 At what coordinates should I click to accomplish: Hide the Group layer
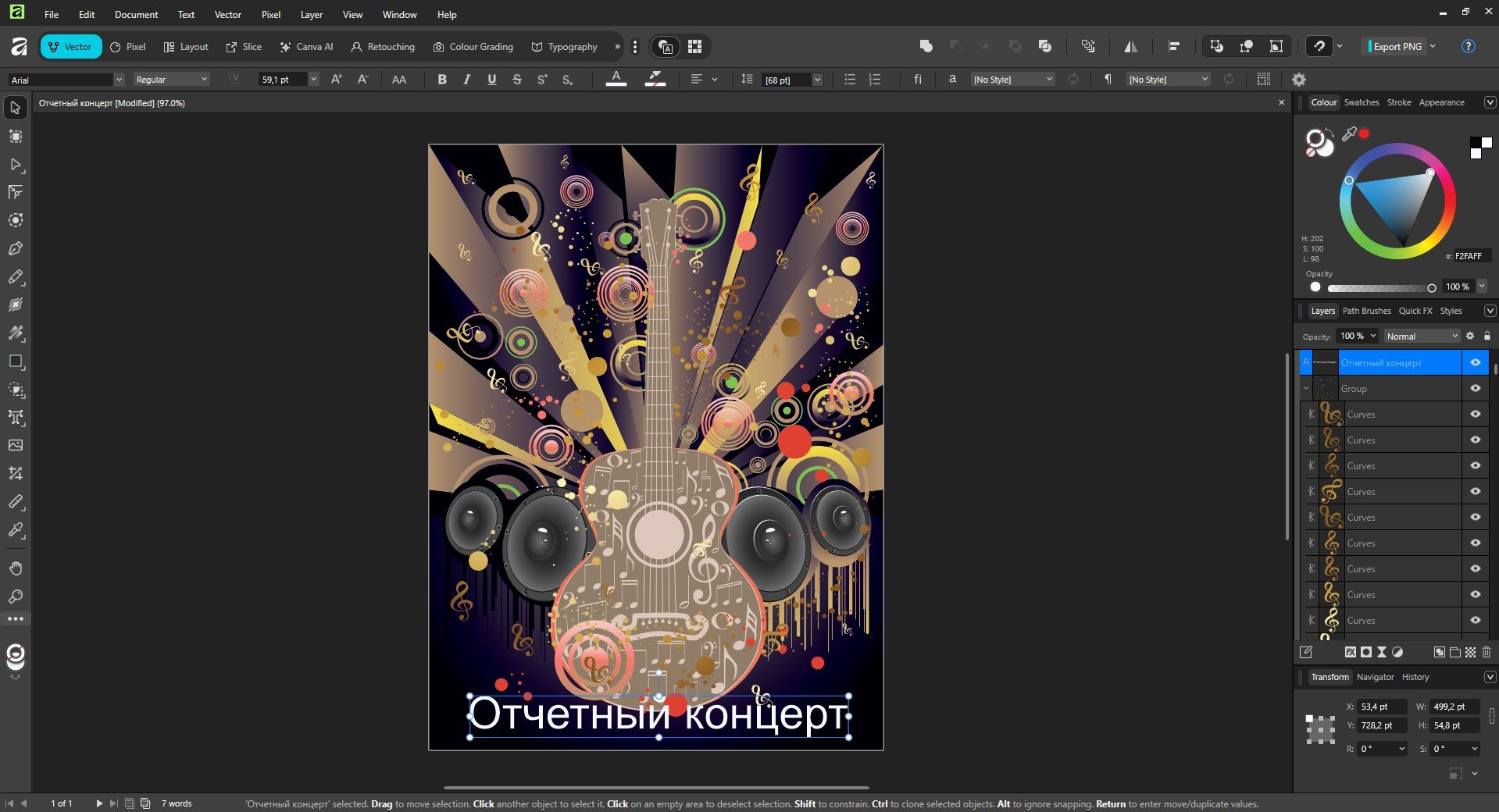pyautogui.click(x=1476, y=388)
